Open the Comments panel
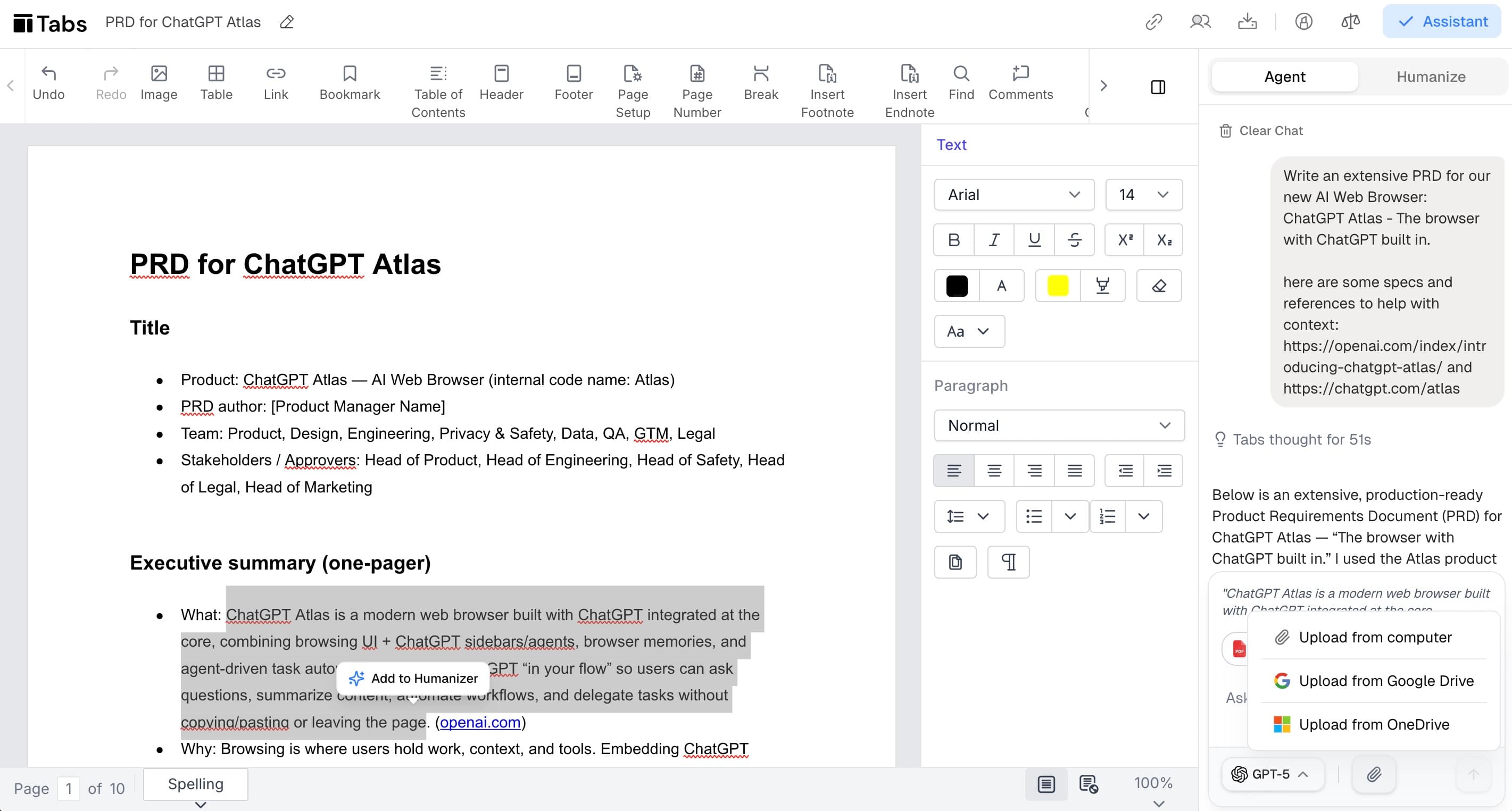The image size is (1512, 811). [x=1021, y=82]
